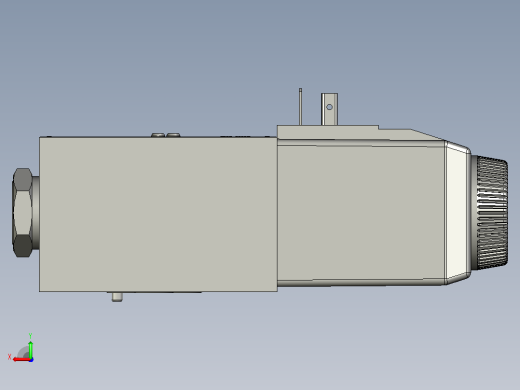Click the red X axis of the triad
Screen dimensions: 520x390
[x=22, y=360]
